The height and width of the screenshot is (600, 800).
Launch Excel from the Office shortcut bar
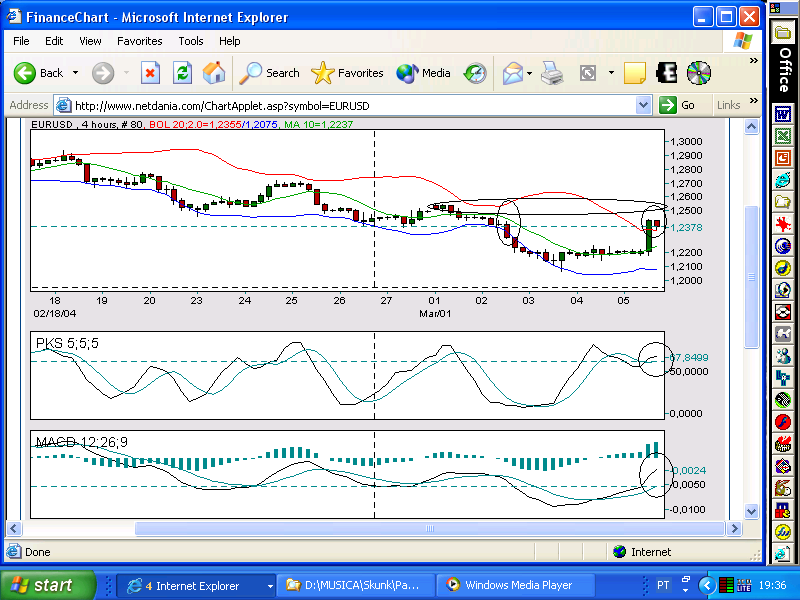coord(783,136)
